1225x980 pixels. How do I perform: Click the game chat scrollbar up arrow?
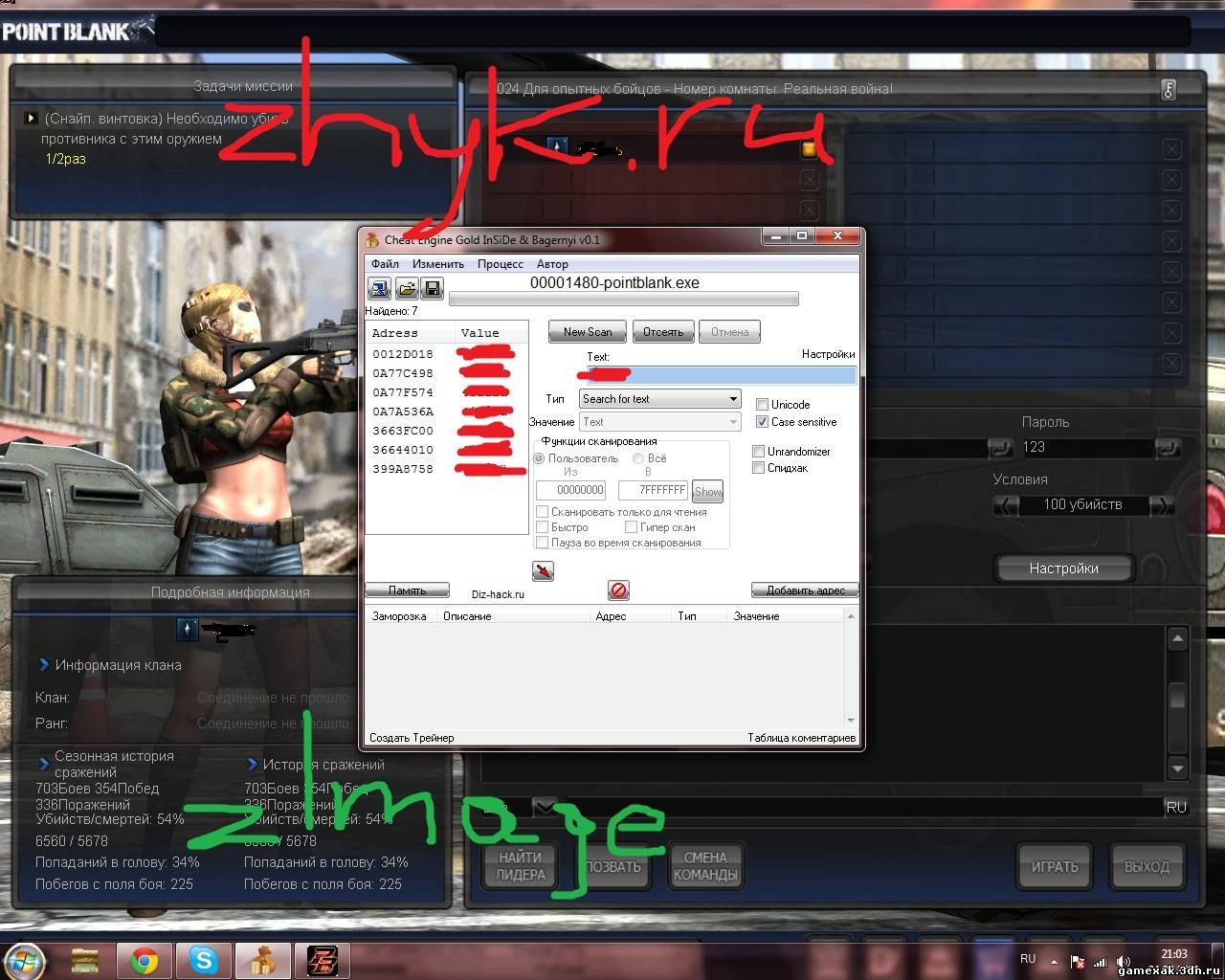[1178, 638]
